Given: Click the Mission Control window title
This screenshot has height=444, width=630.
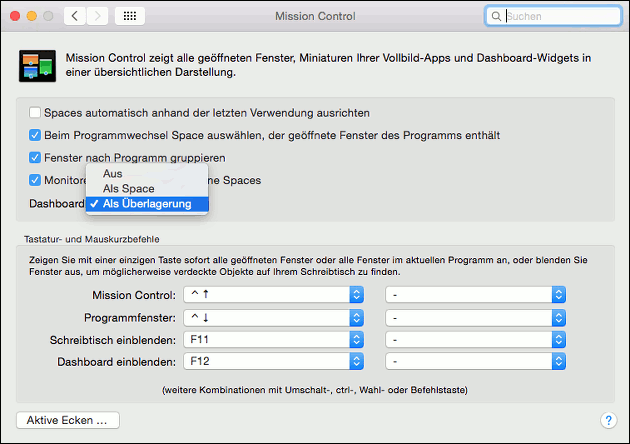Looking at the screenshot, I should click(x=315, y=16).
